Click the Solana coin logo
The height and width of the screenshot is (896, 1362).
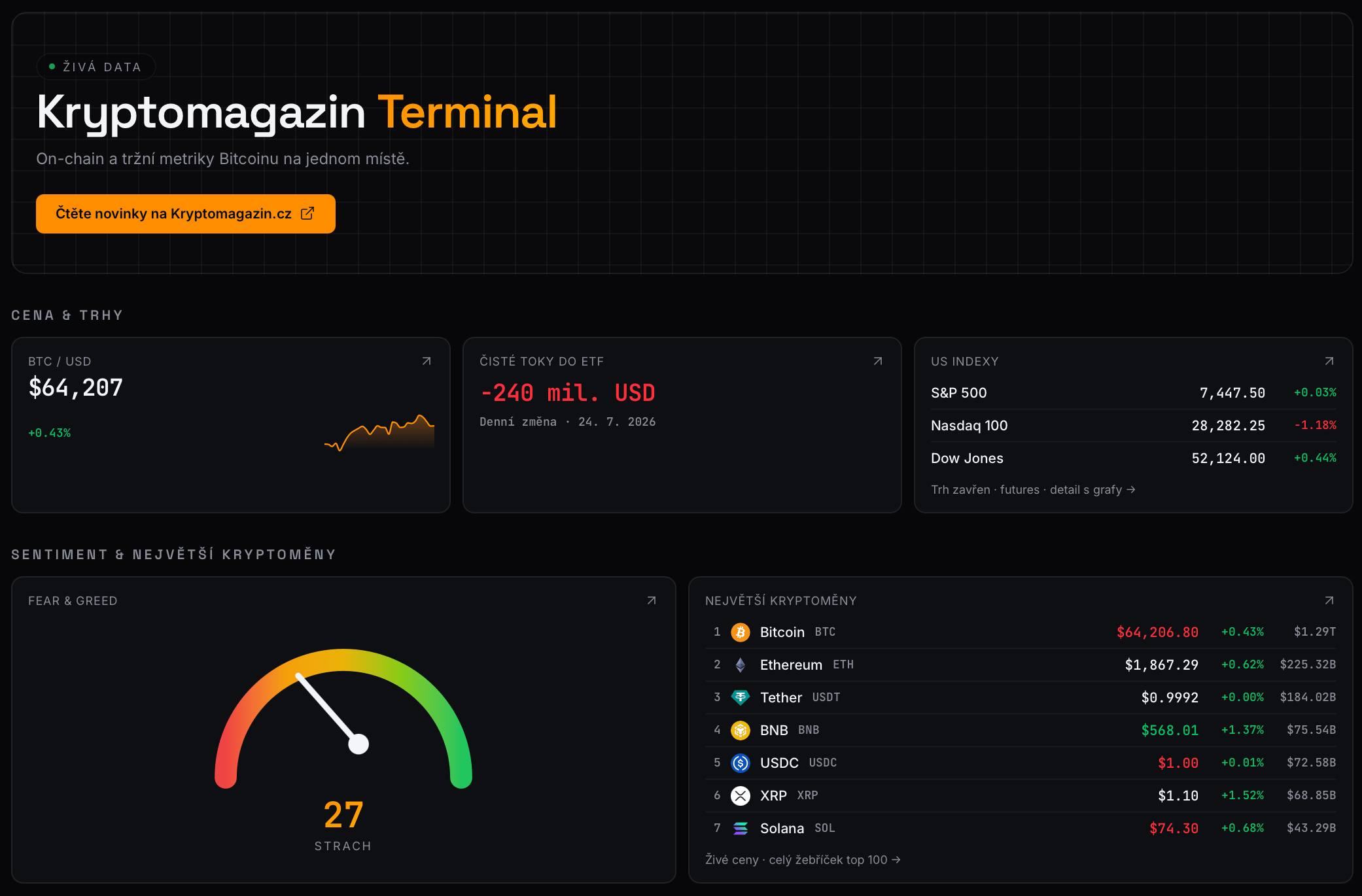point(741,828)
